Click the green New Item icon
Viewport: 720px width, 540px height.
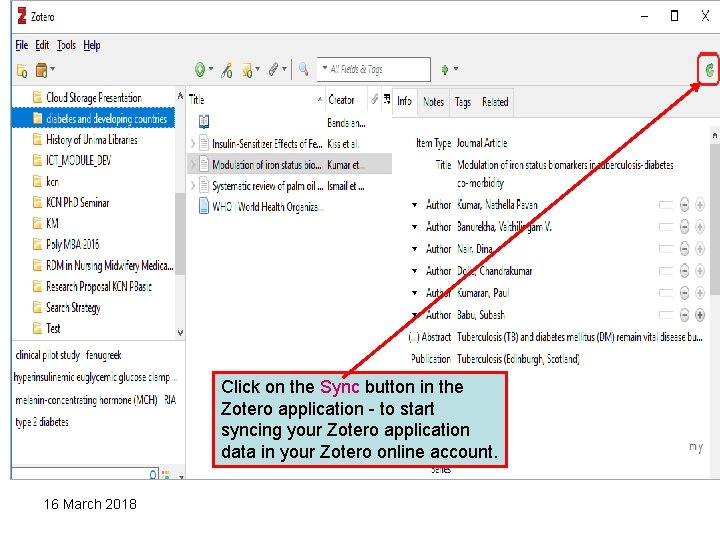click(200, 70)
